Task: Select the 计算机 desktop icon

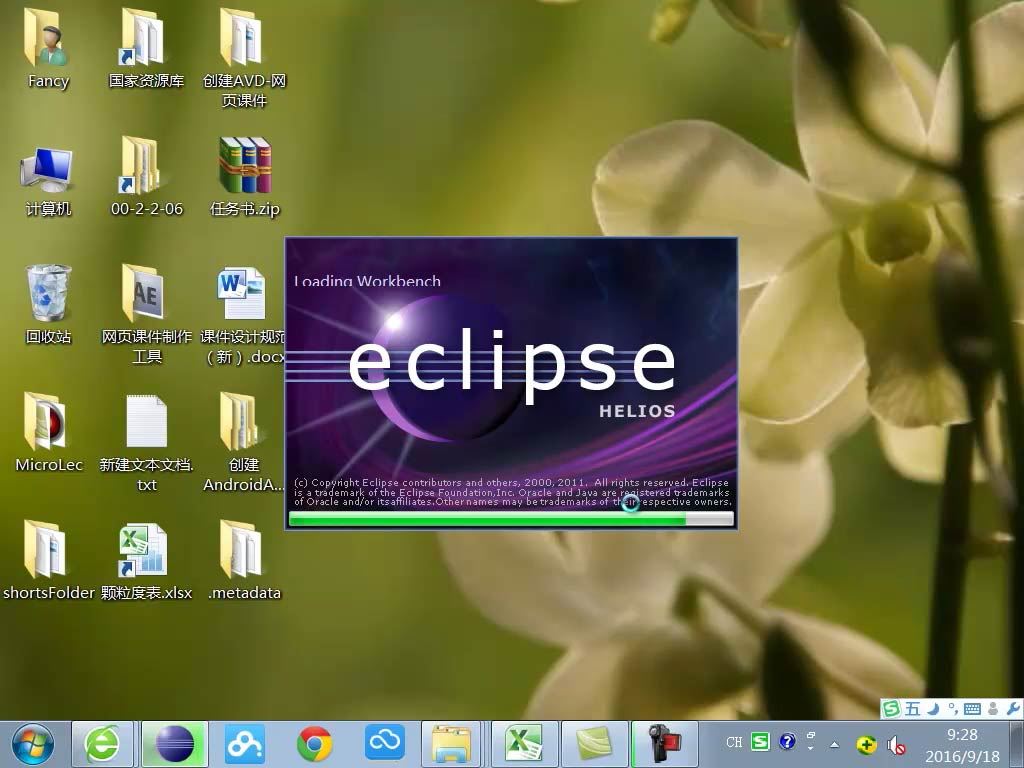Action: 47,182
